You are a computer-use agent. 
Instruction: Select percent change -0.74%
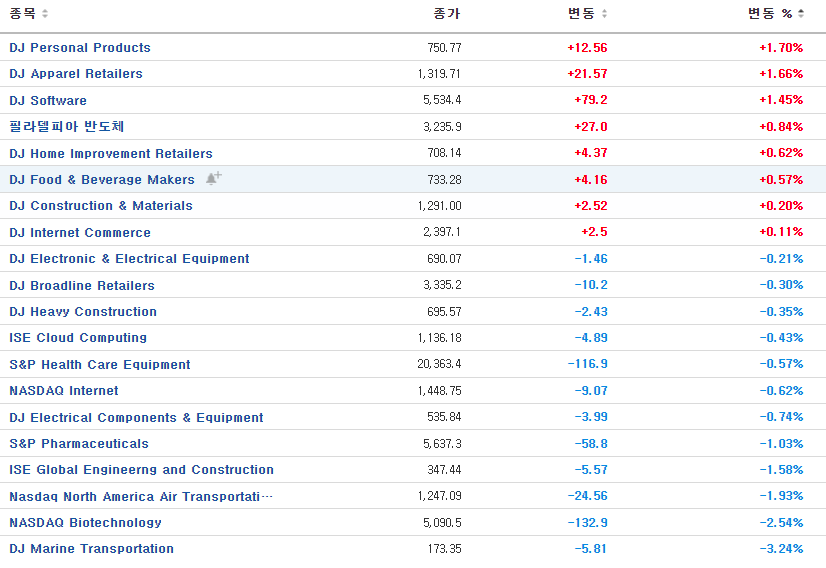(x=781, y=417)
